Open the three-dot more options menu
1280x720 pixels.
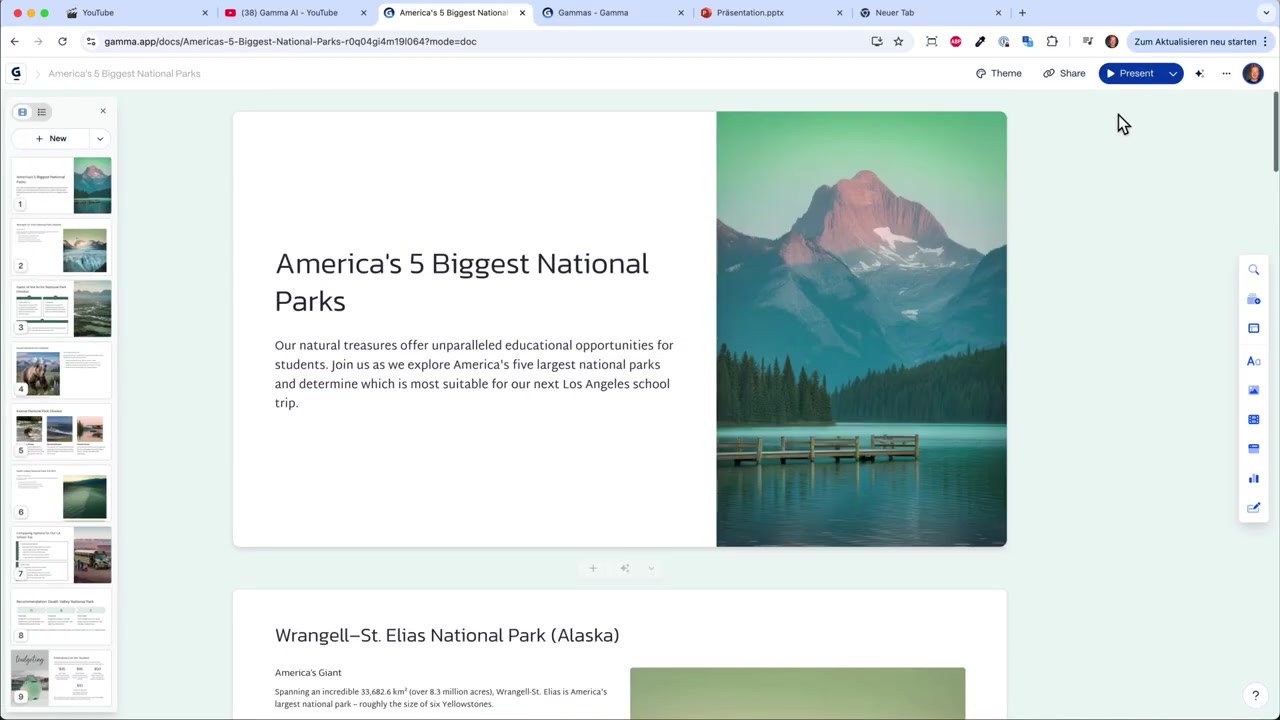pyautogui.click(x=1226, y=73)
